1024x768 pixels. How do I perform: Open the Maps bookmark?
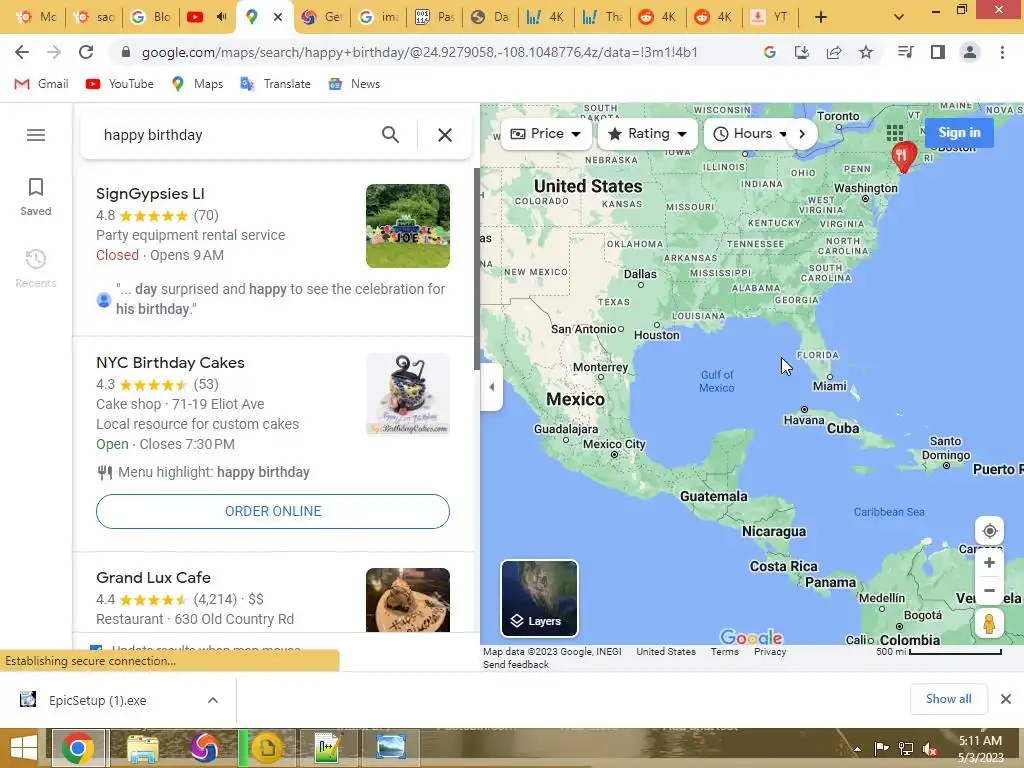(197, 84)
